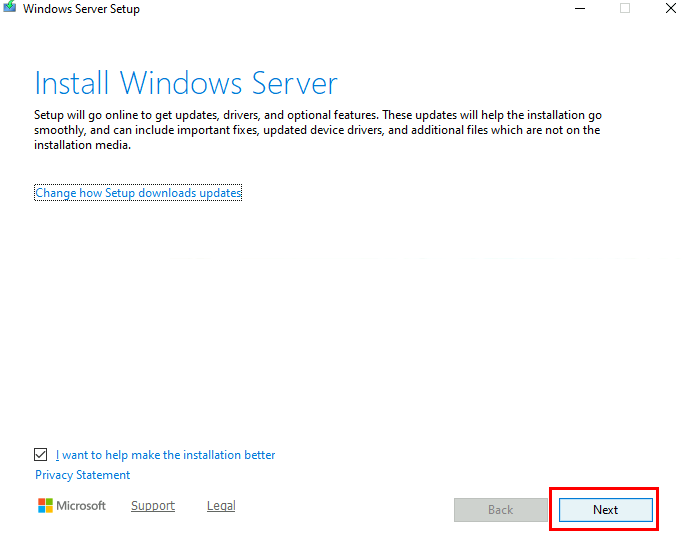Uncheck the help make installation better checkbox
This screenshot has width=687, height=541.
tap(40, 455)
